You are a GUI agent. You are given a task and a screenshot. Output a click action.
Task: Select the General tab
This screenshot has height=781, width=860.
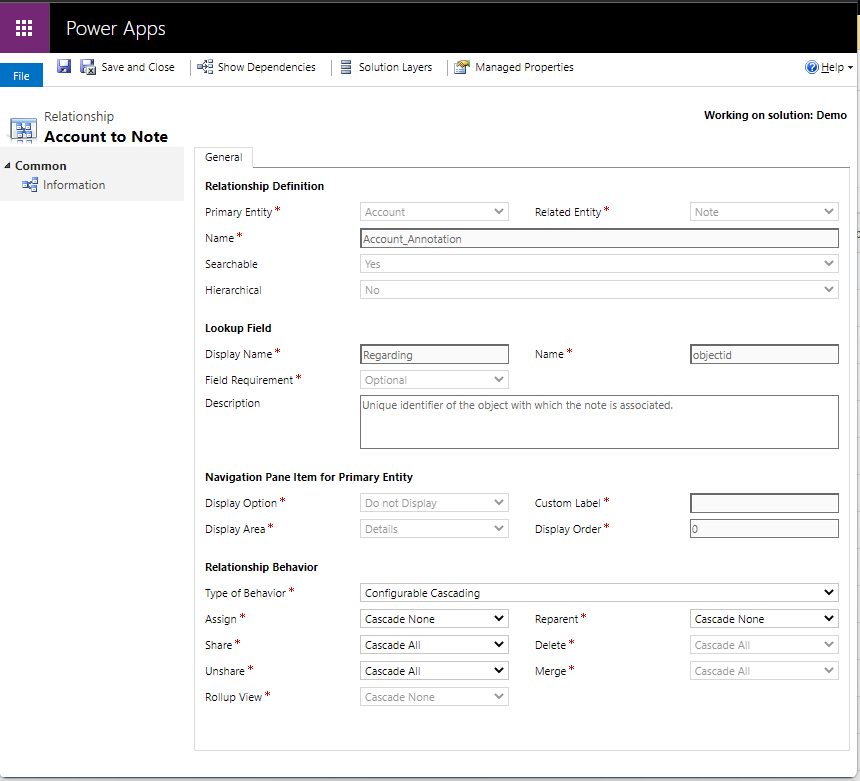pos(223,157)
